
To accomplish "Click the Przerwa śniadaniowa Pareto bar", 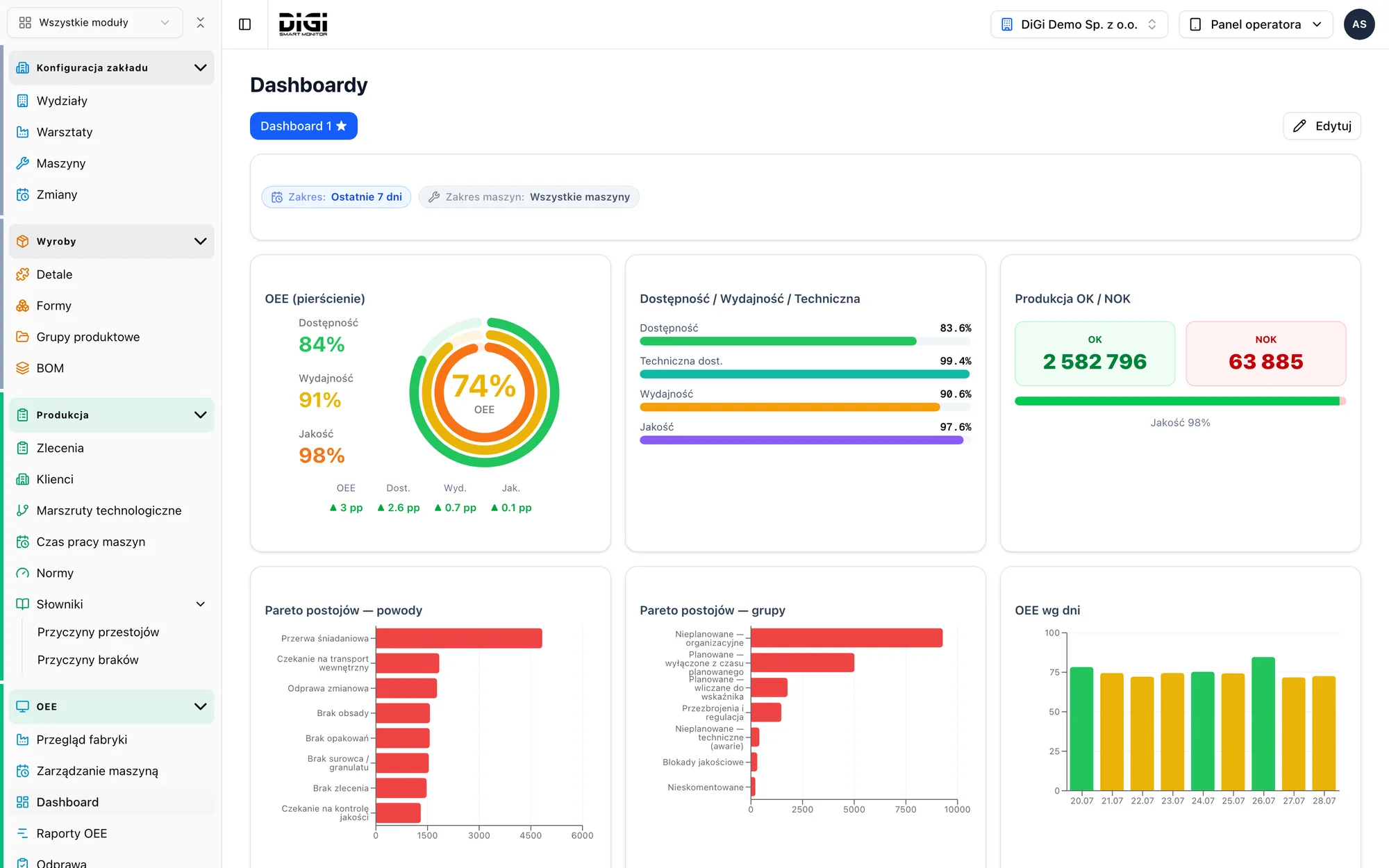I will (458, 638).
